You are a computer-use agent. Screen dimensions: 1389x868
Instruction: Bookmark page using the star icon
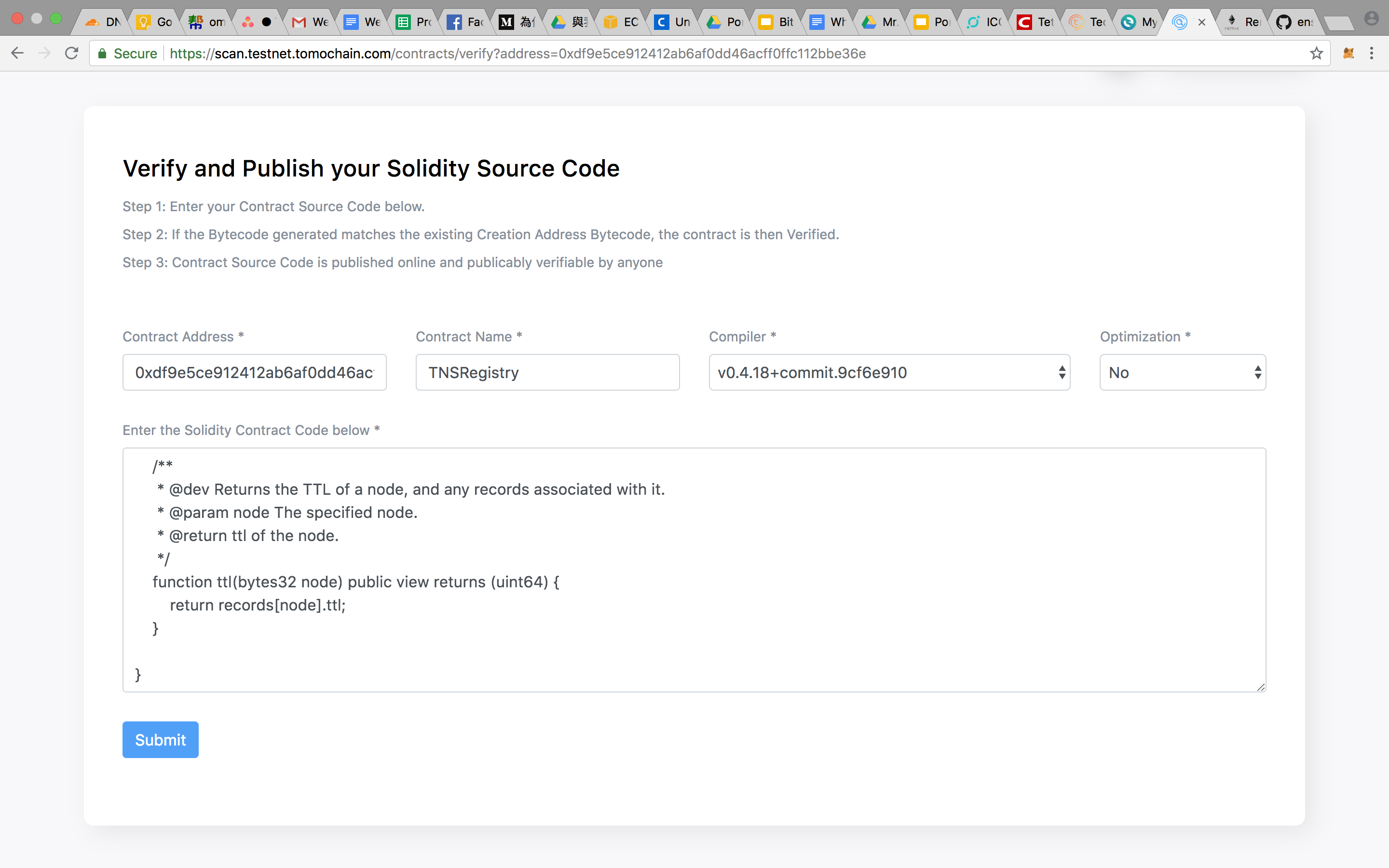click(1316, 54)
